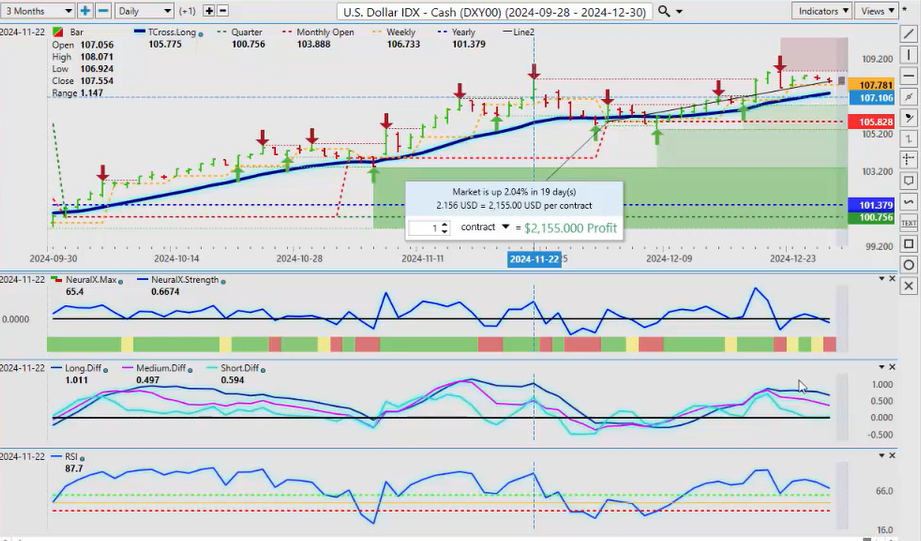Increase contract quantity with up arrow
This screenshot has width=921, height=541.
tap(445, 224)
